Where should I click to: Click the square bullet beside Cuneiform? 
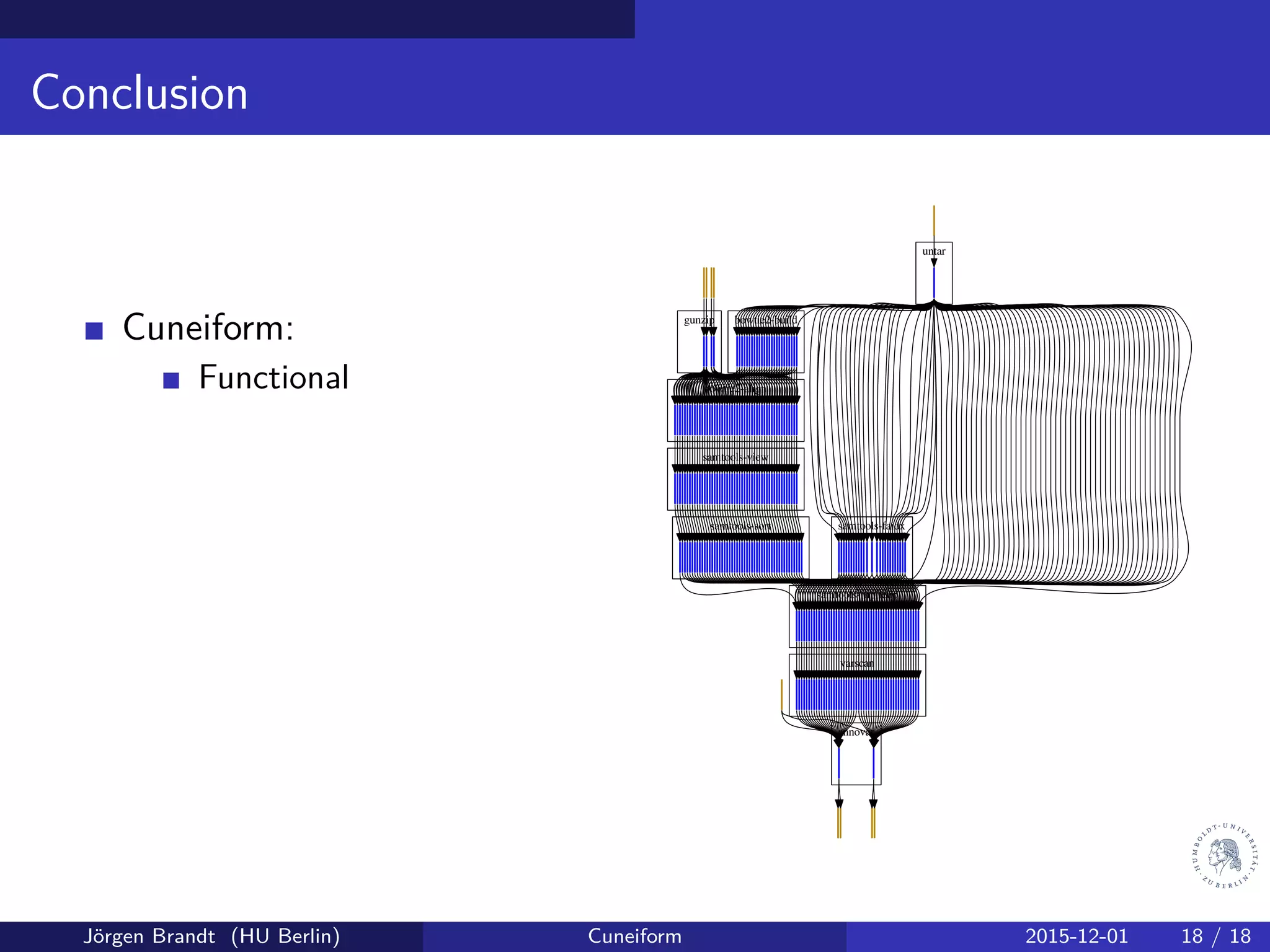click(94, 330)
